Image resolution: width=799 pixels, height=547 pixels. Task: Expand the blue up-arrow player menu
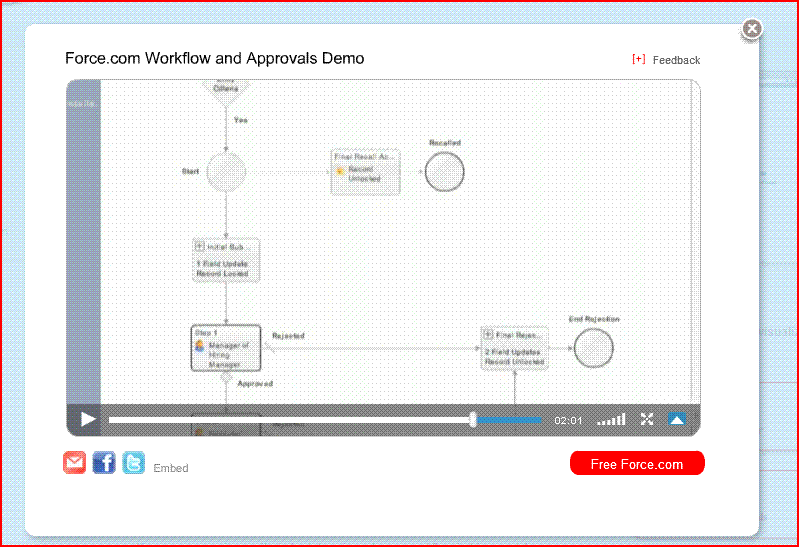677,420
